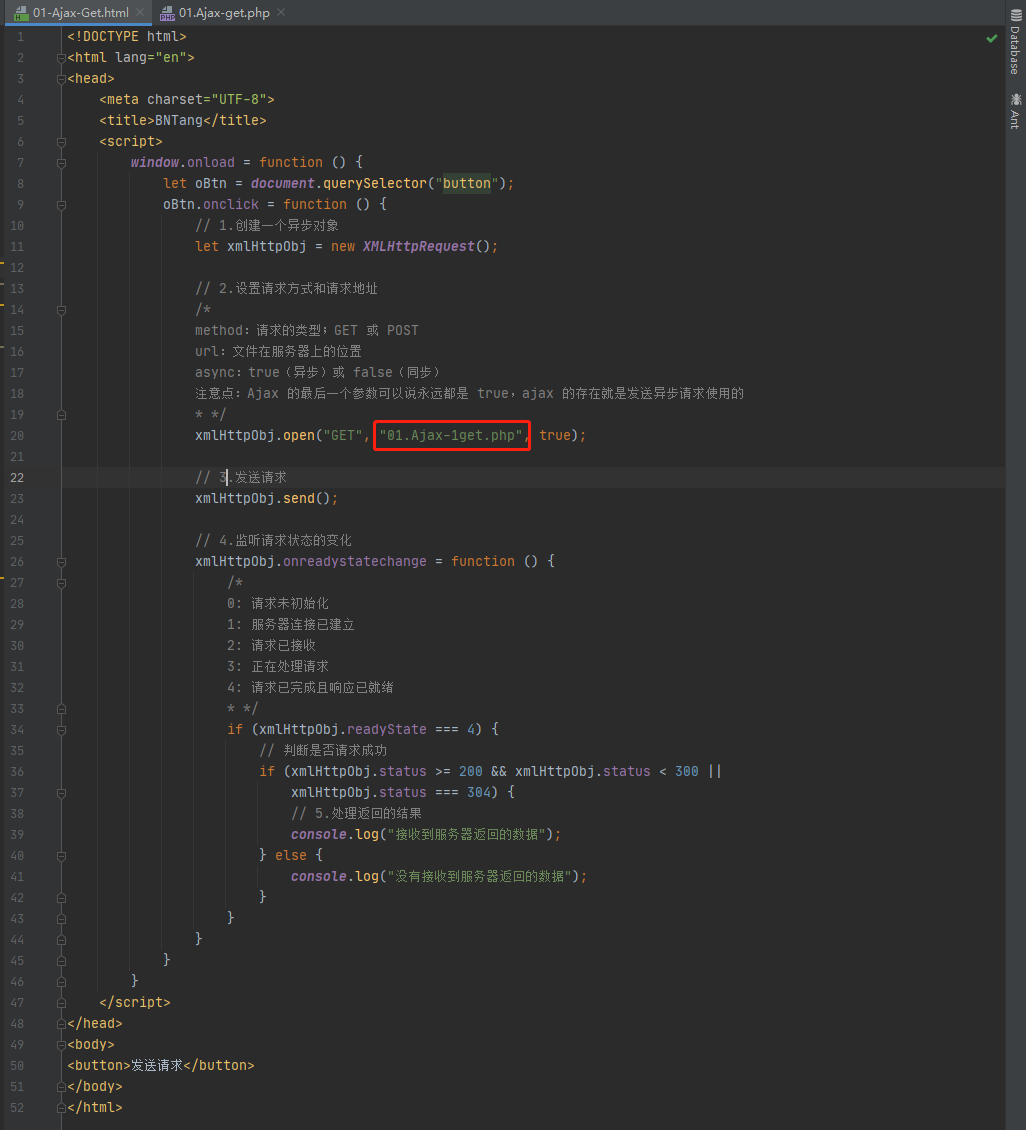Viewport: 1026px width, 1130px height.
Task: Click fold marker beside status === 304 line
Action: pyautogui.click(x=61, y=793)
